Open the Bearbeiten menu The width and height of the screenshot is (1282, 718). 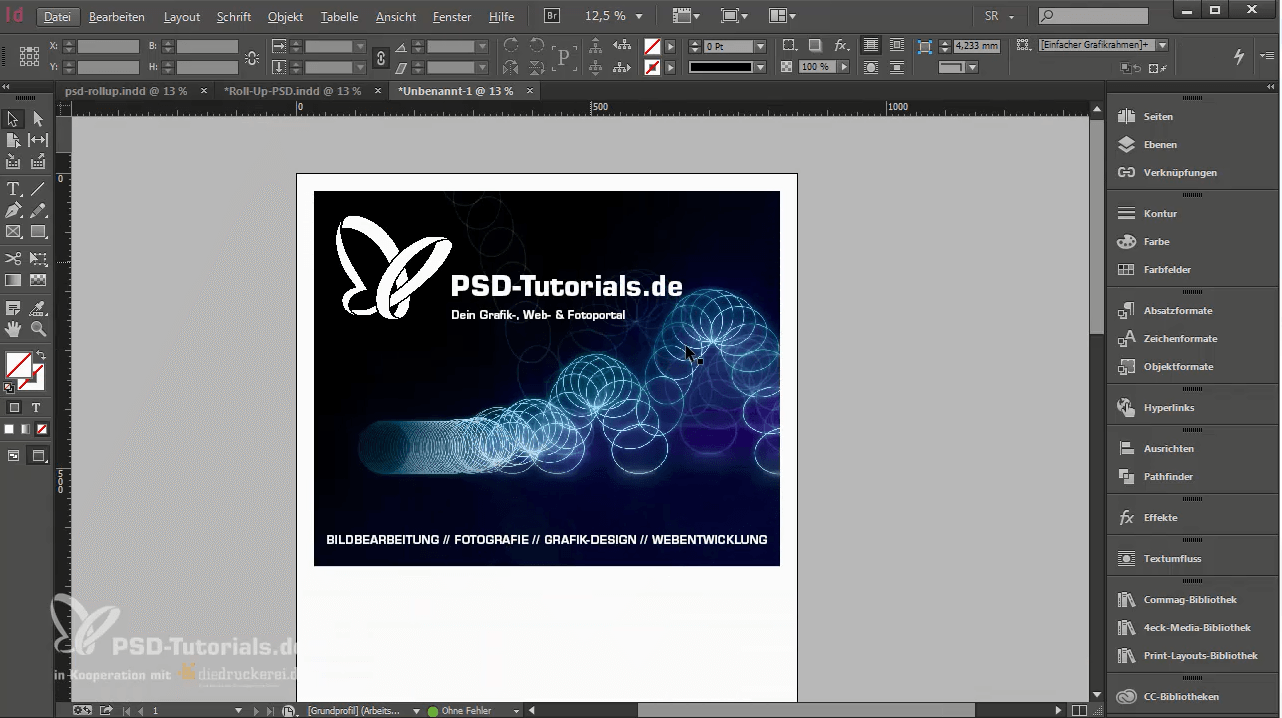(x=117, y=17)
